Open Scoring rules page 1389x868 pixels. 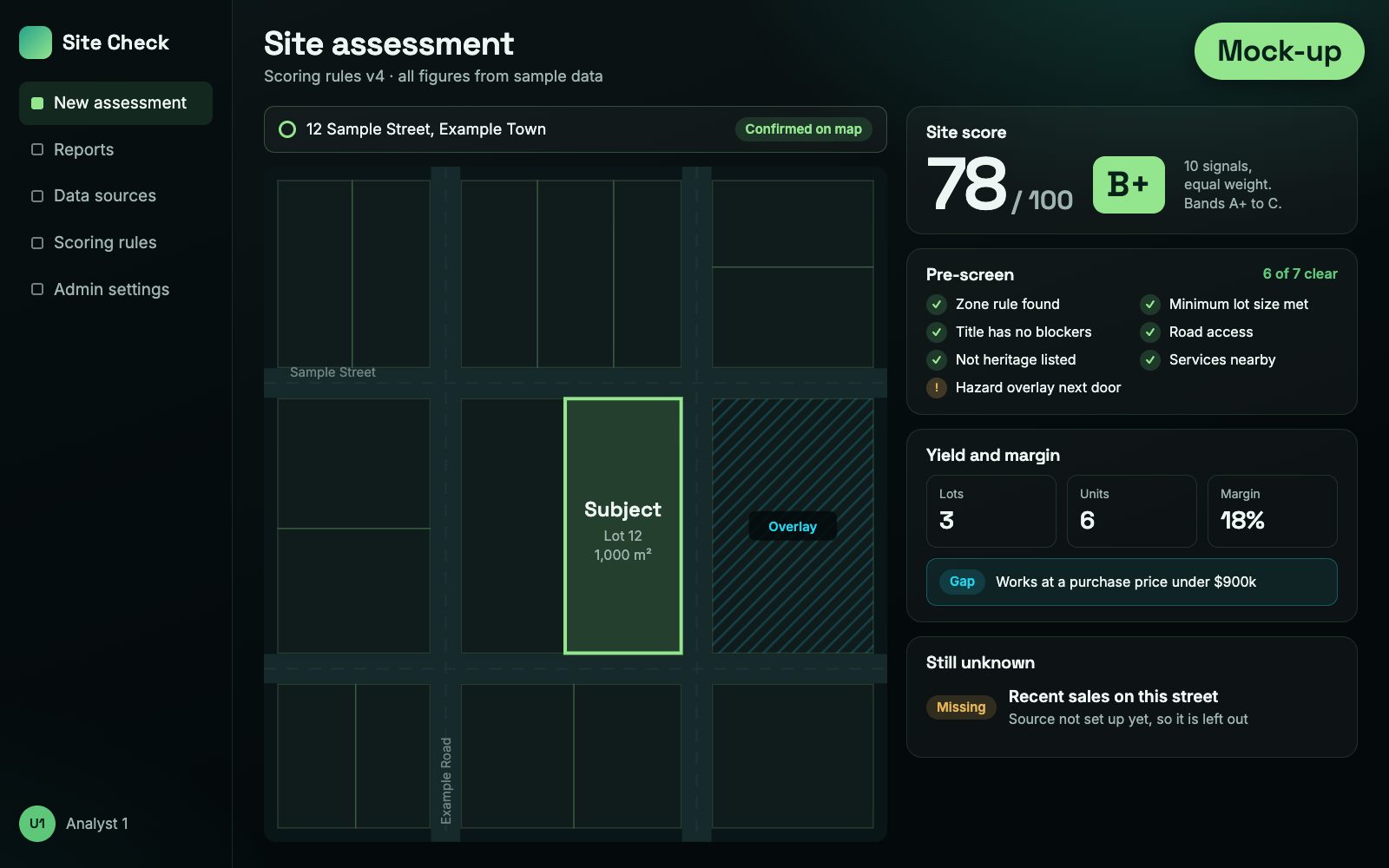tap(115, 243)
